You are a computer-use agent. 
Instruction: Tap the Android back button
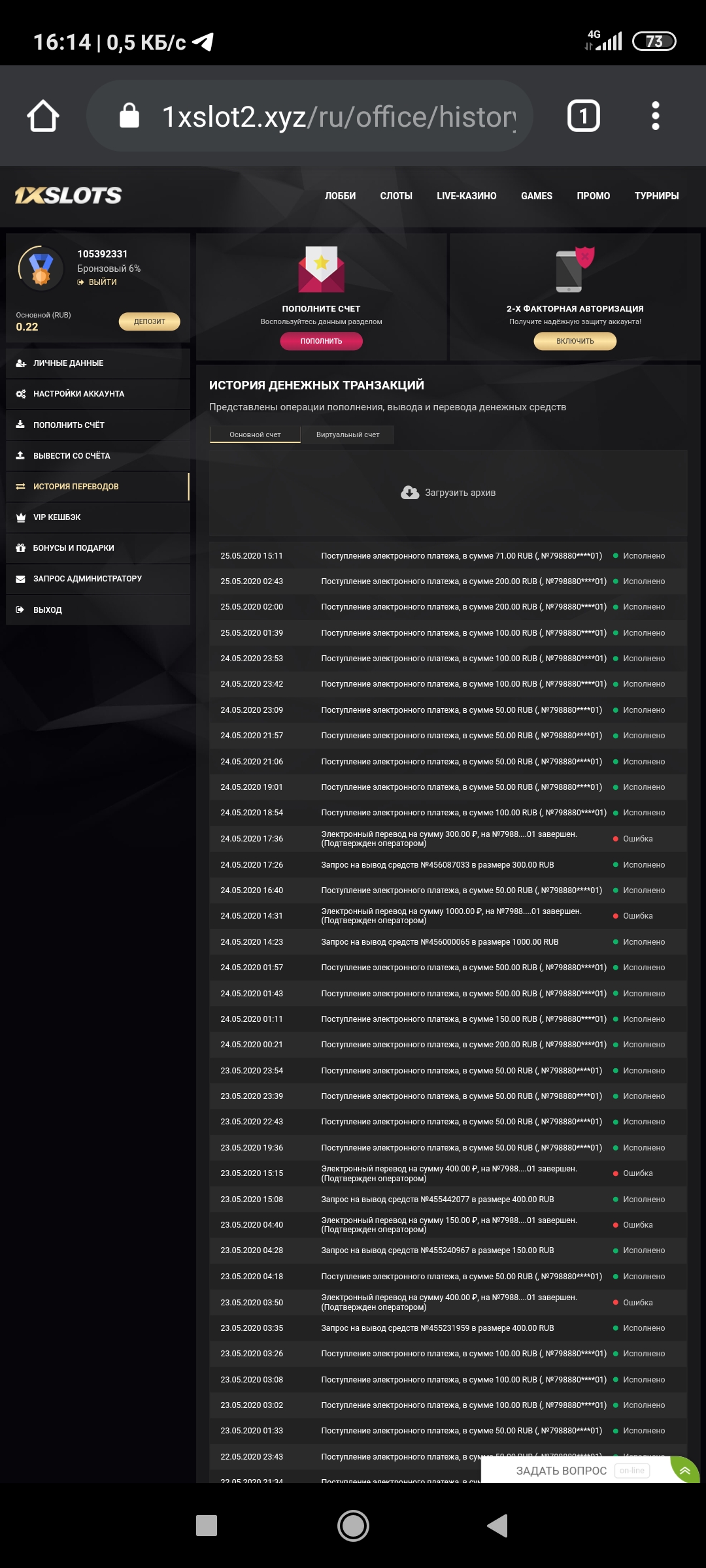(x=498, y=1526)
